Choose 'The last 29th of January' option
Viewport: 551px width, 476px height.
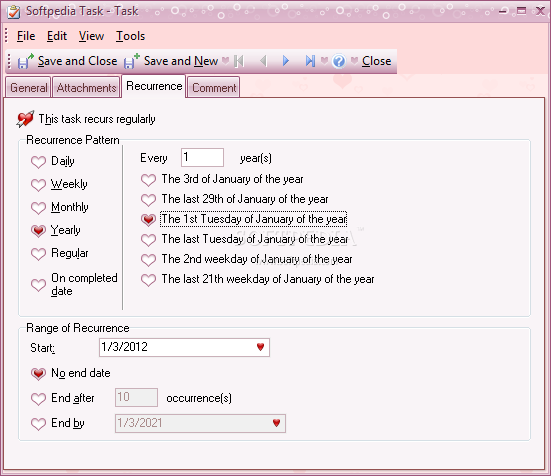pos(148,200)
